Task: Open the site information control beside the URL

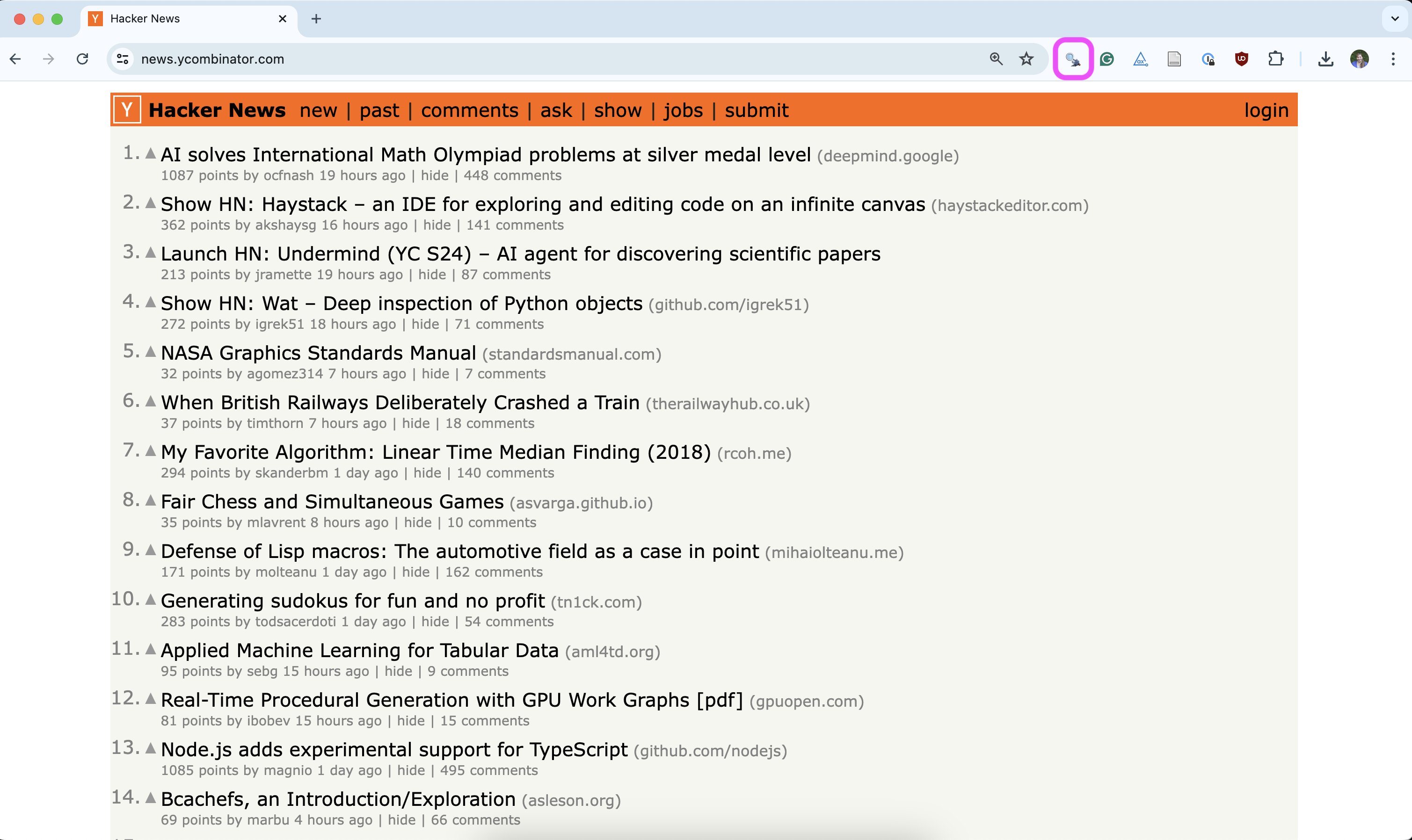Action: 122,59
